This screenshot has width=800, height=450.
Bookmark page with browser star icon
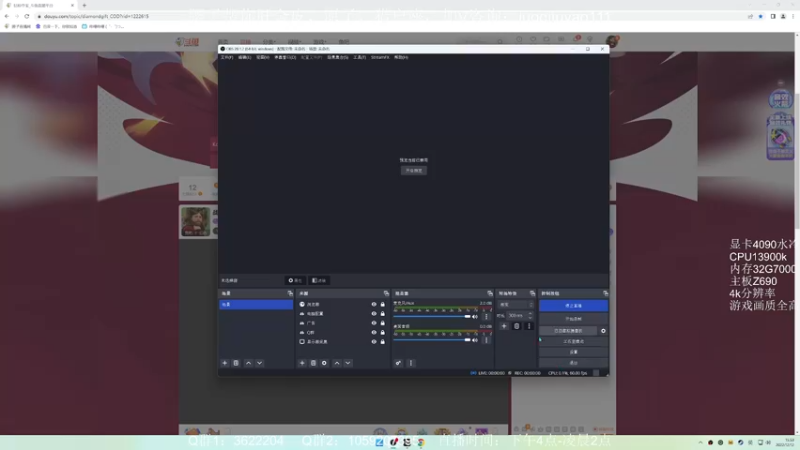tap(760, 16)
